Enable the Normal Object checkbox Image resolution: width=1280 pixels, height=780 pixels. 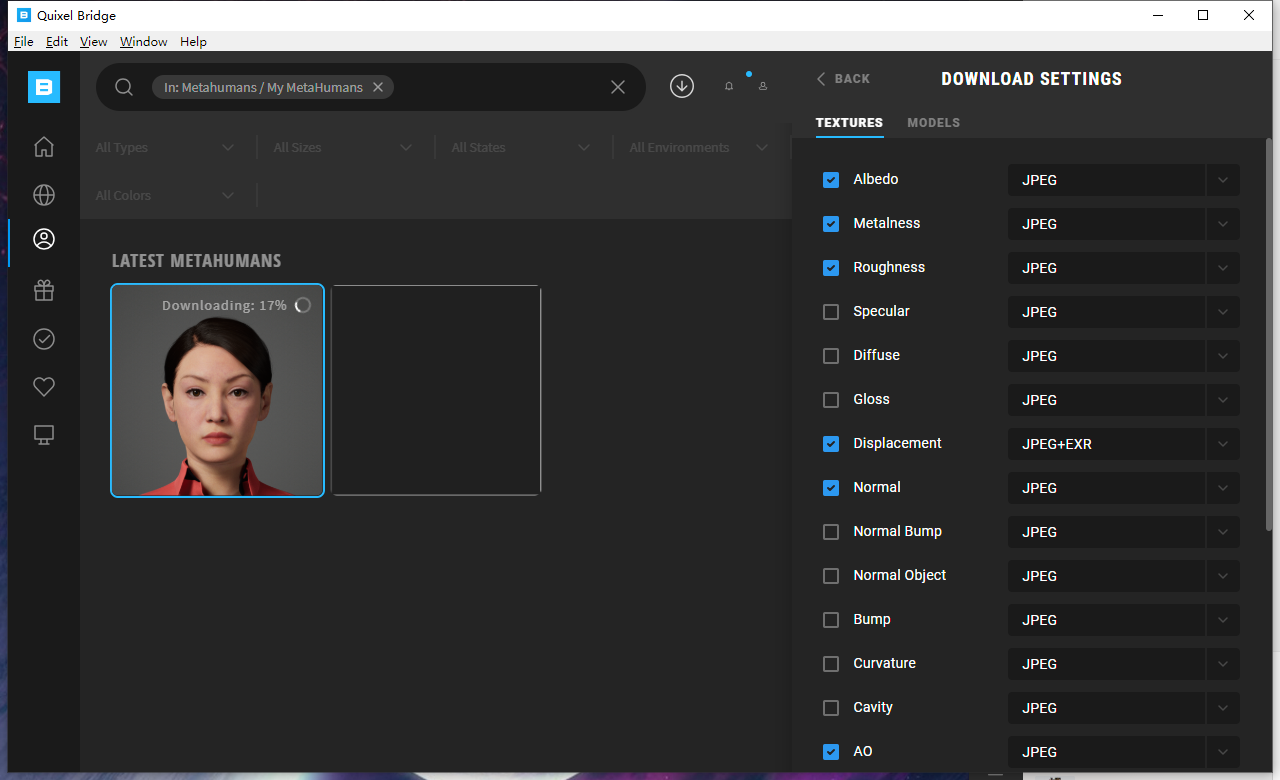(x=831, y=576)
